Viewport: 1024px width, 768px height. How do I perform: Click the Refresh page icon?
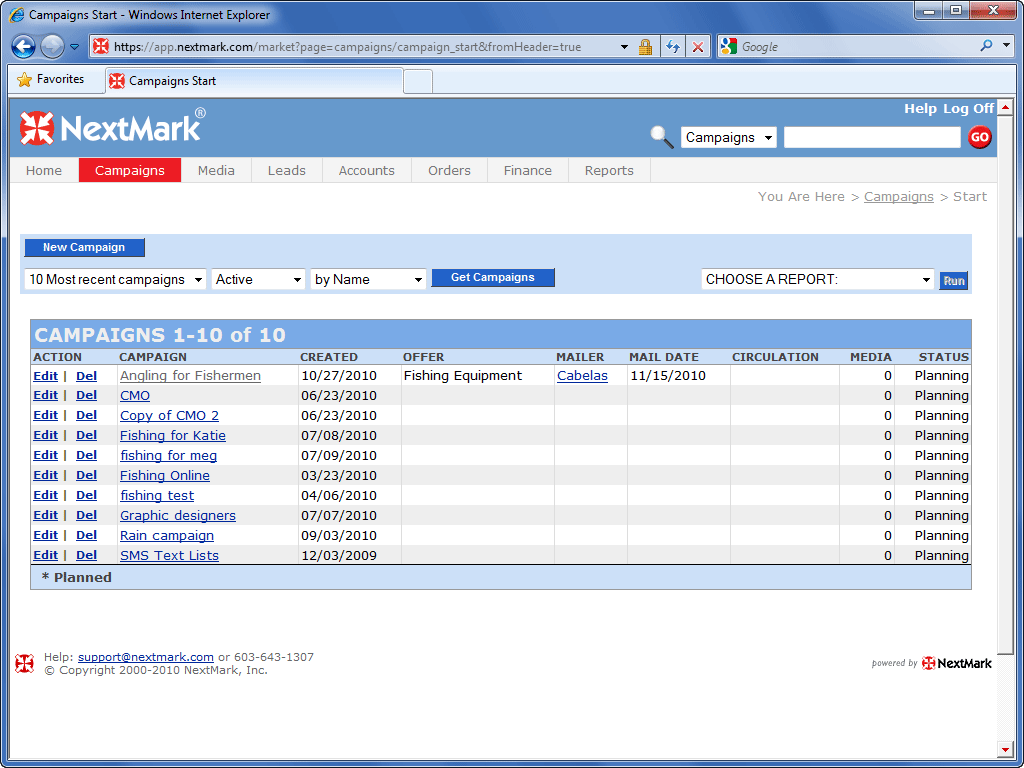673,47
